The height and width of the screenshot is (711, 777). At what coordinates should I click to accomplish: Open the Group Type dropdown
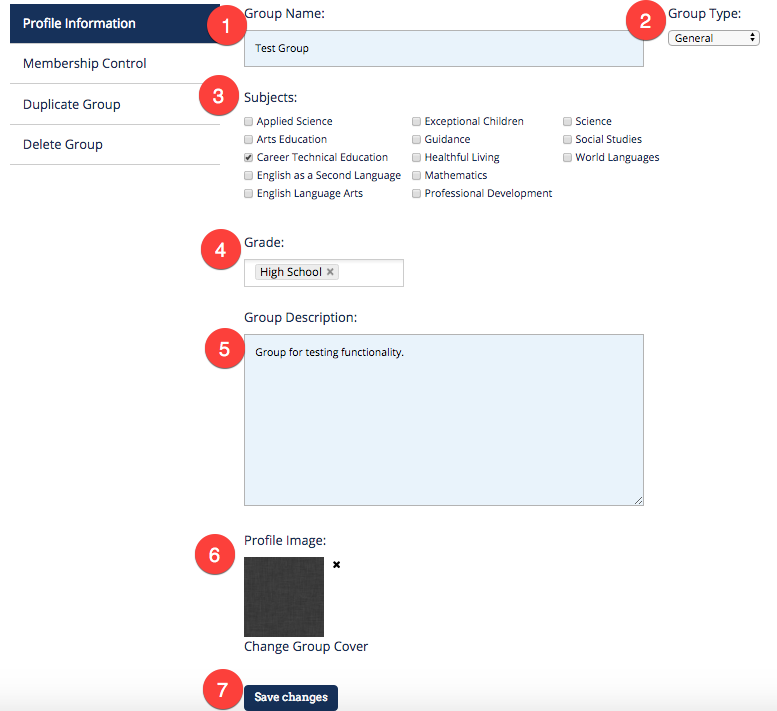(x=714, y=38)
